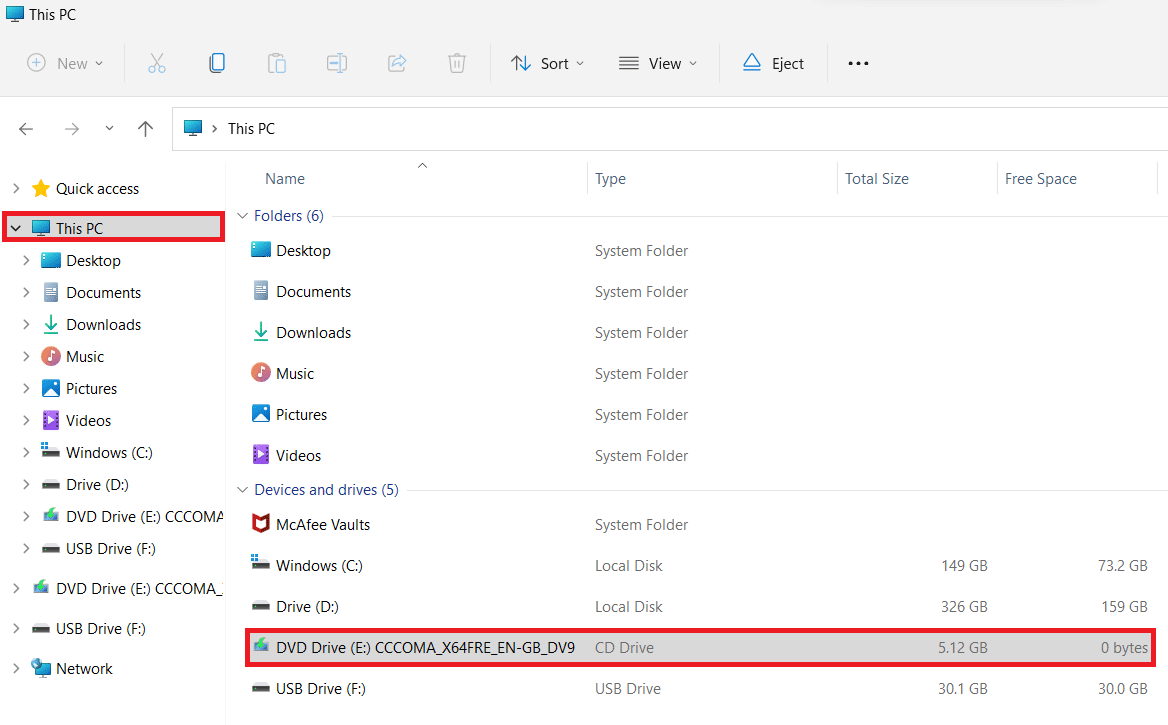The image size is (1168, 725).
Task: Click the Rename icon in toolbar
Action: click(336, 63)
